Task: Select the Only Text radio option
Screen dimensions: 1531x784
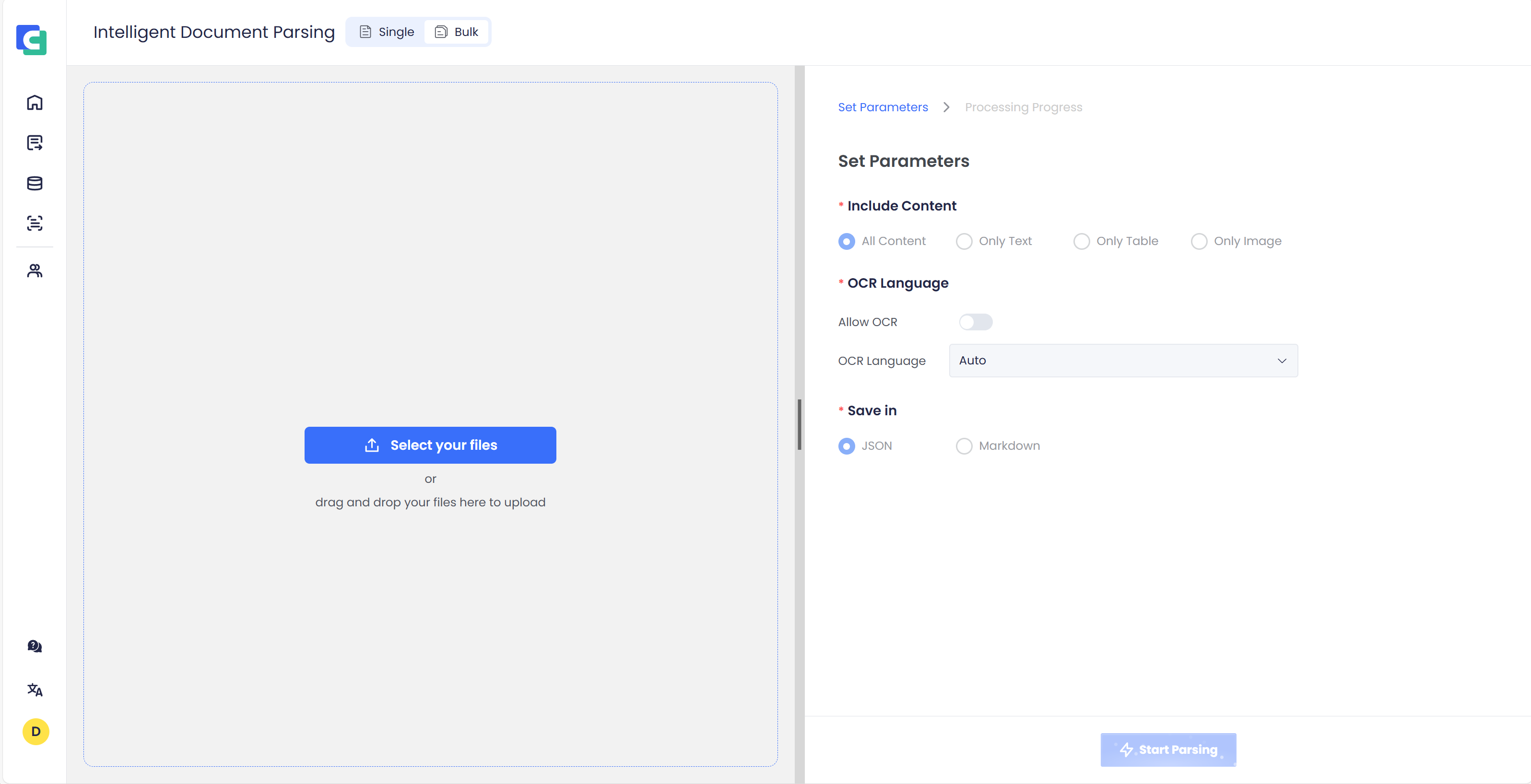Action: tap(964, 241)
